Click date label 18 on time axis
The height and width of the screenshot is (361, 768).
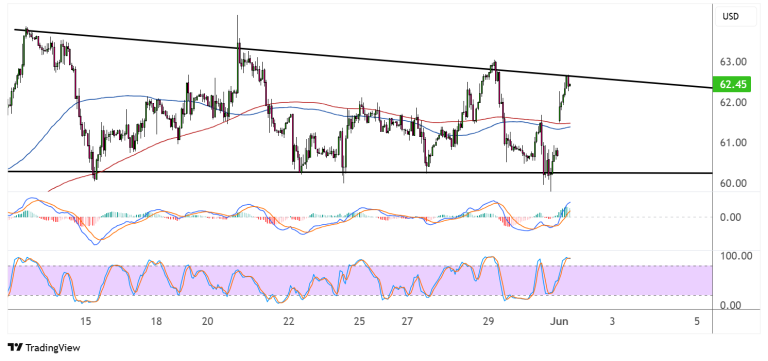156,321
